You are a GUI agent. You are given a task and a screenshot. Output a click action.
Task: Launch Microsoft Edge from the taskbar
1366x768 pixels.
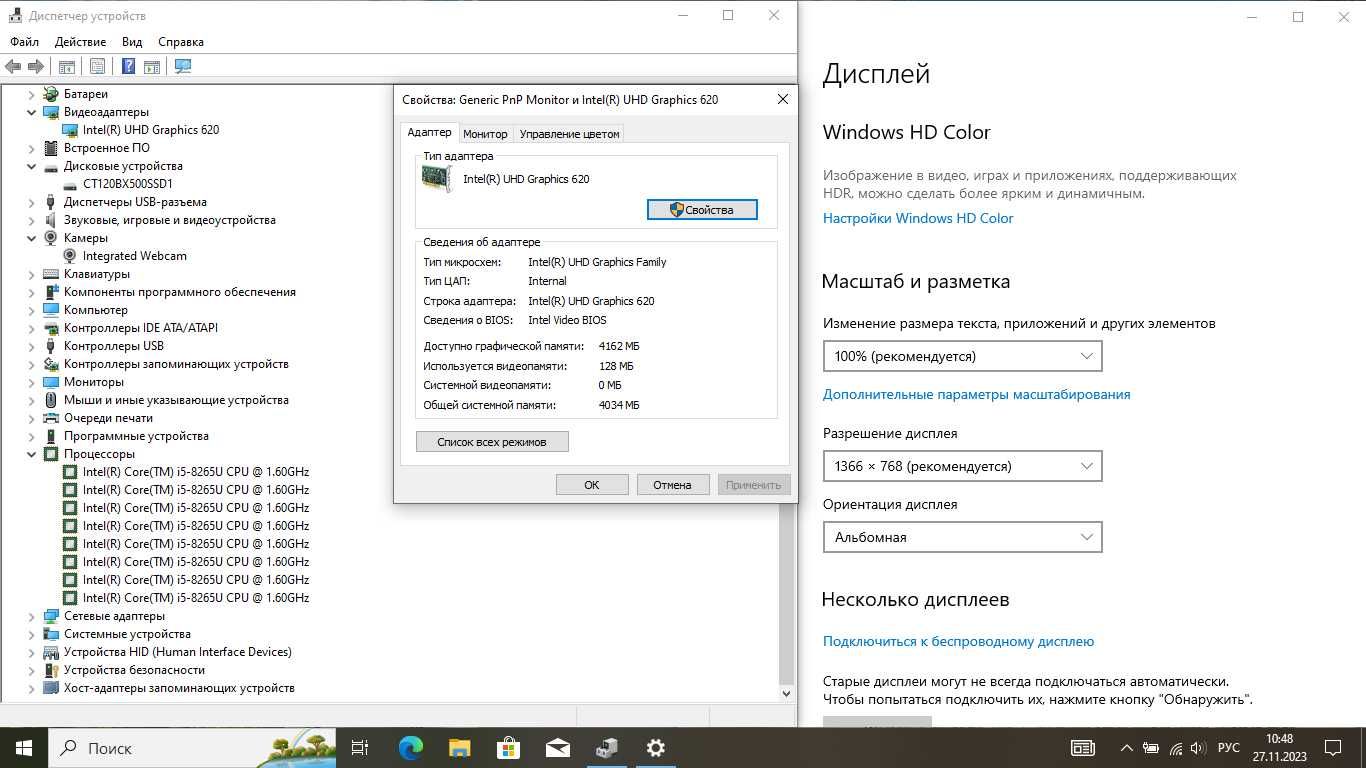(x=411, y=748)
